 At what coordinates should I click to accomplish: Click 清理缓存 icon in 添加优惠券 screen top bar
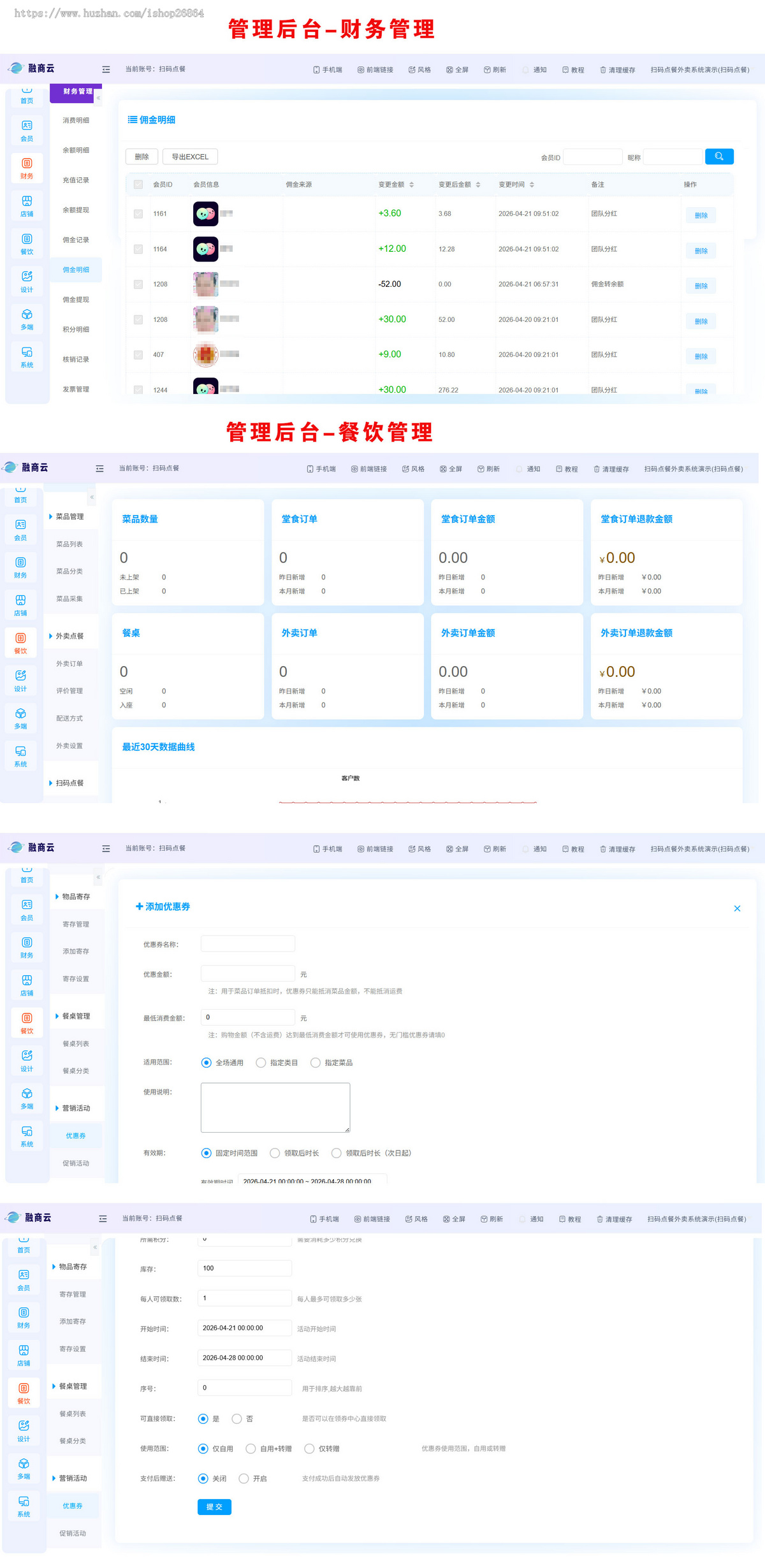pyautogui.click(x=603, y=849)
